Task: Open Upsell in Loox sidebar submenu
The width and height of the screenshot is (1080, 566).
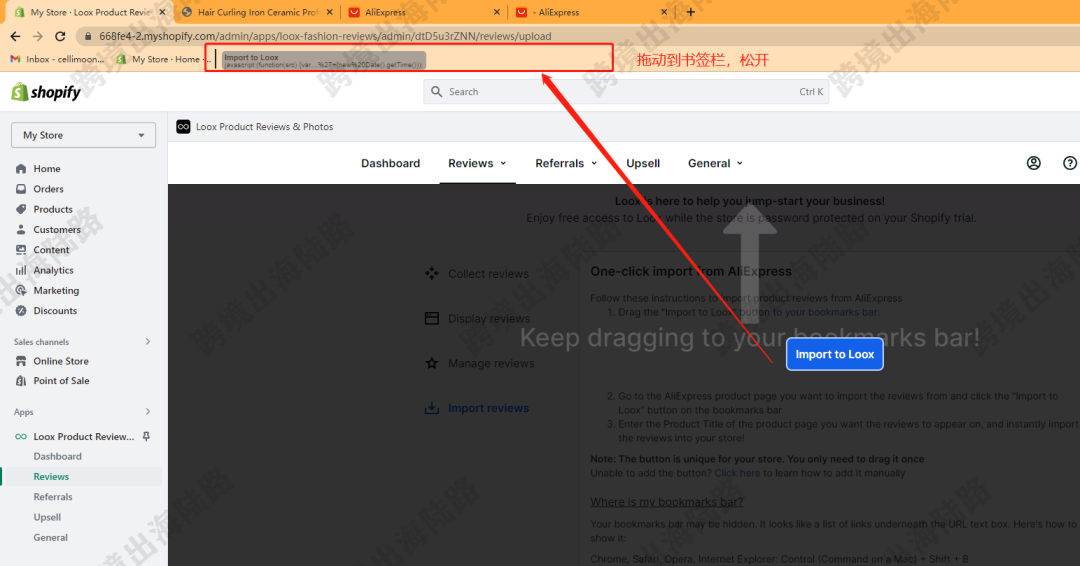Action: click(x=47, y=517)
